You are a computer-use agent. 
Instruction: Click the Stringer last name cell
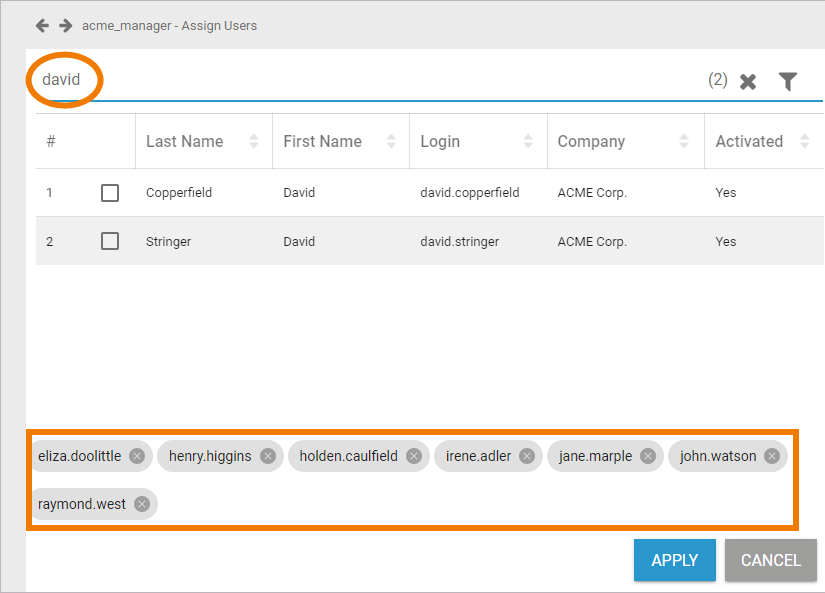pyautogui.click(x=168, y=242)
